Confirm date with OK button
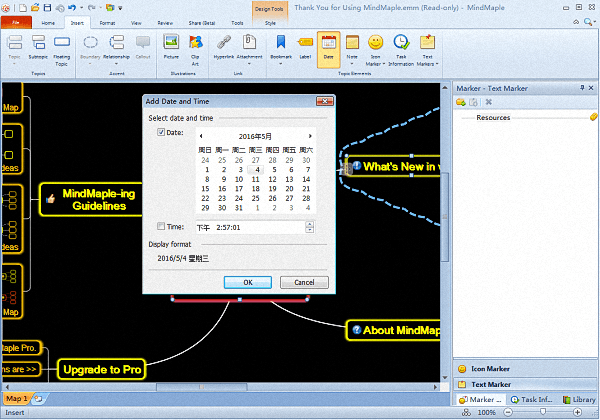Viewport: 600px width, 420px height. point(248,282)
